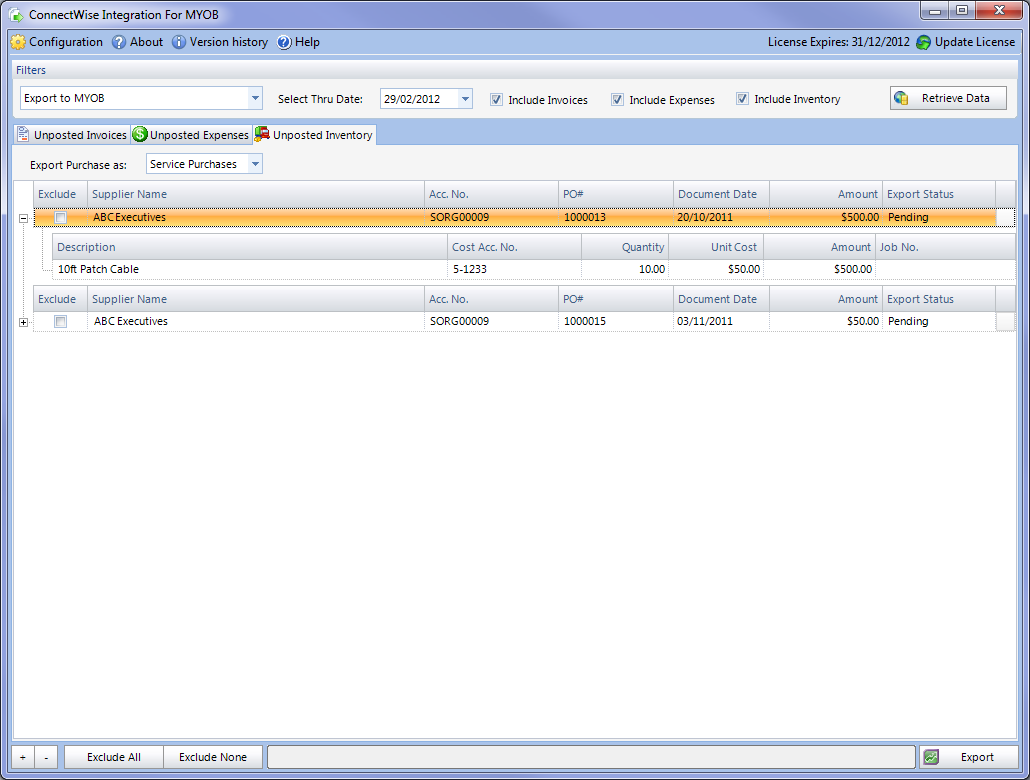The width and height of the screenshot is (1030, 780).
Task: Click the Unposted Expenses dollar icon
Action: pos(140,134)
